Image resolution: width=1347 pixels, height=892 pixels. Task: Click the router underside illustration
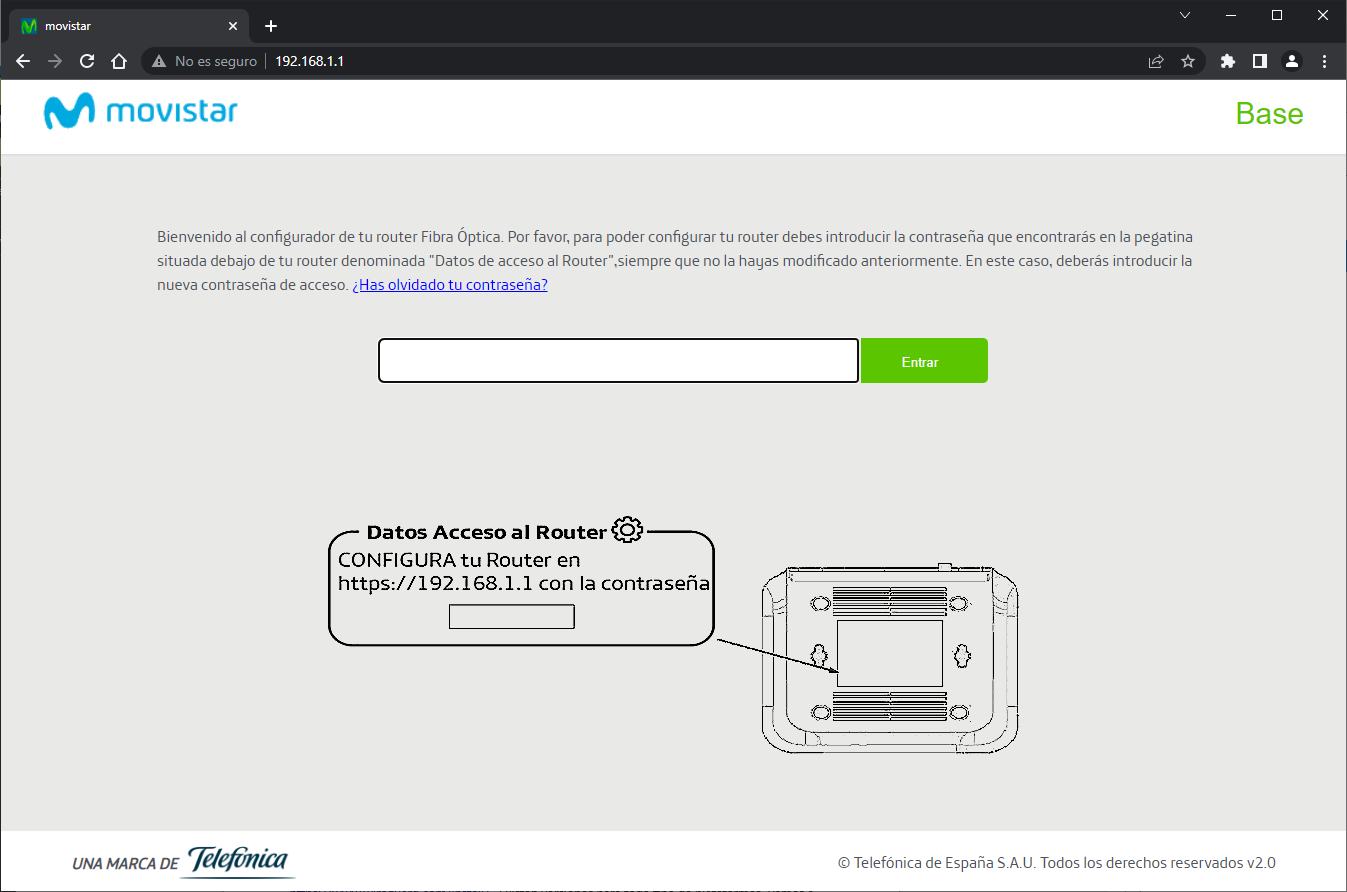(890, 657)
